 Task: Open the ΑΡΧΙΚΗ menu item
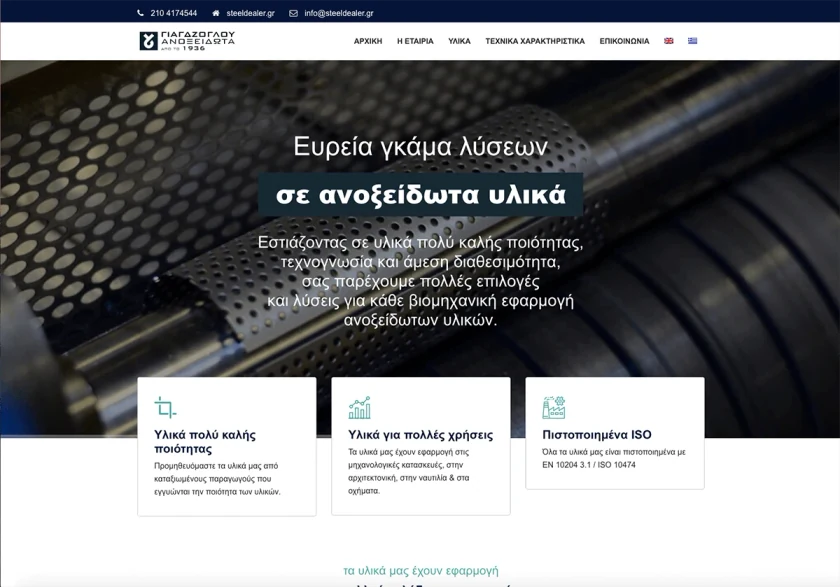(368, 41)
